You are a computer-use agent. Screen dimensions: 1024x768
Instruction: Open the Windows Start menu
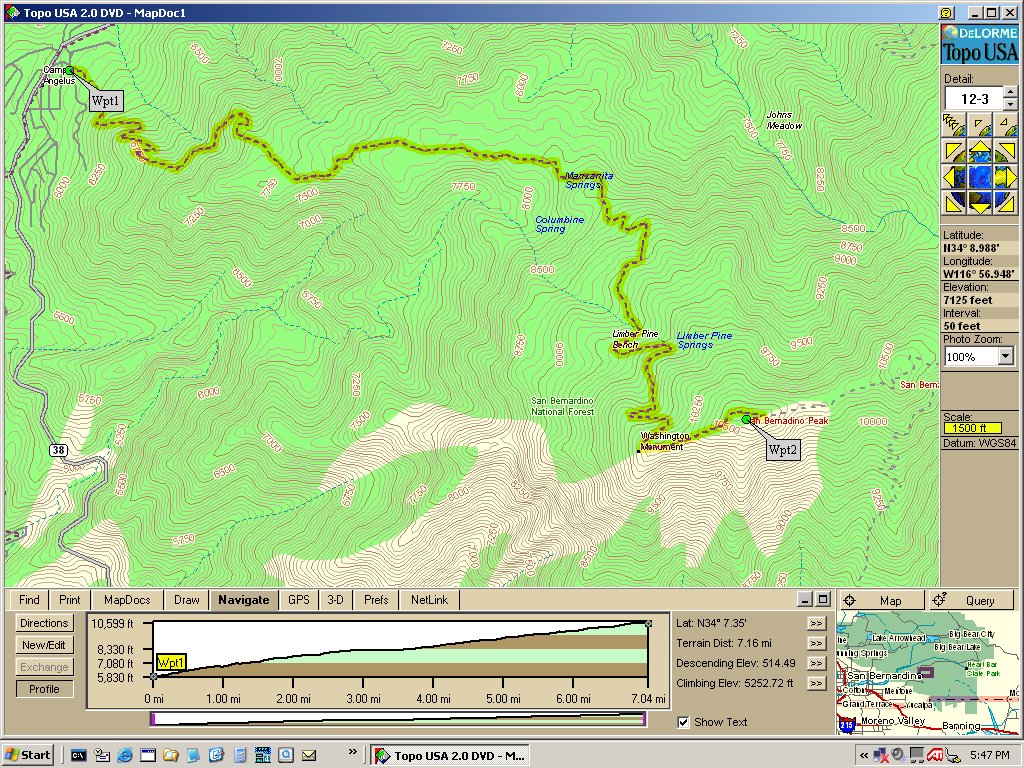28,755
